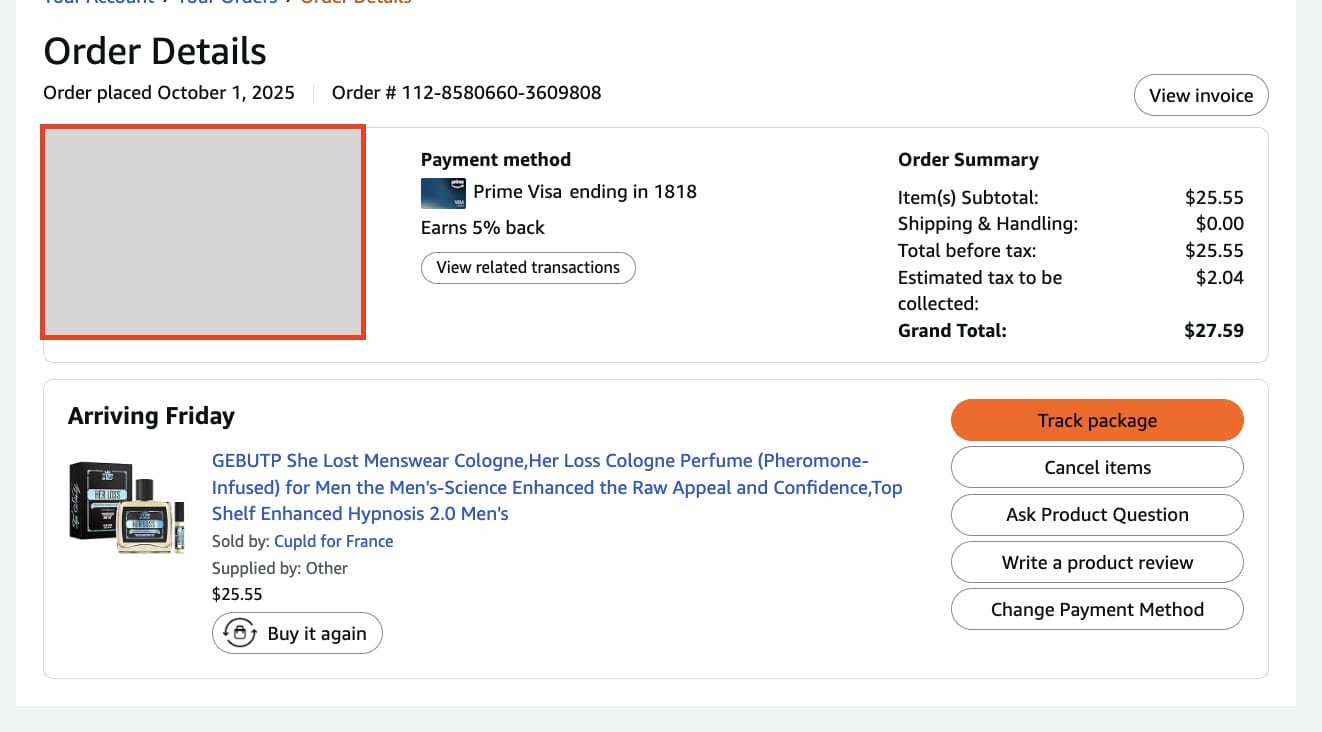Image resolution: width=1322 pixels, height=732 pixels.
Task: Change the payment method
Action: click(x=1097, y=609)
